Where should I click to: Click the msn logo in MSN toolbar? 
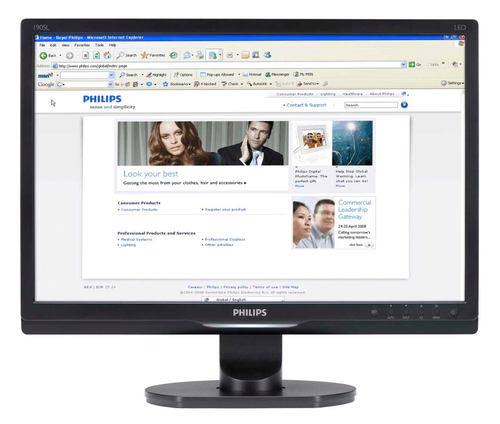click(x=45, y=75)
